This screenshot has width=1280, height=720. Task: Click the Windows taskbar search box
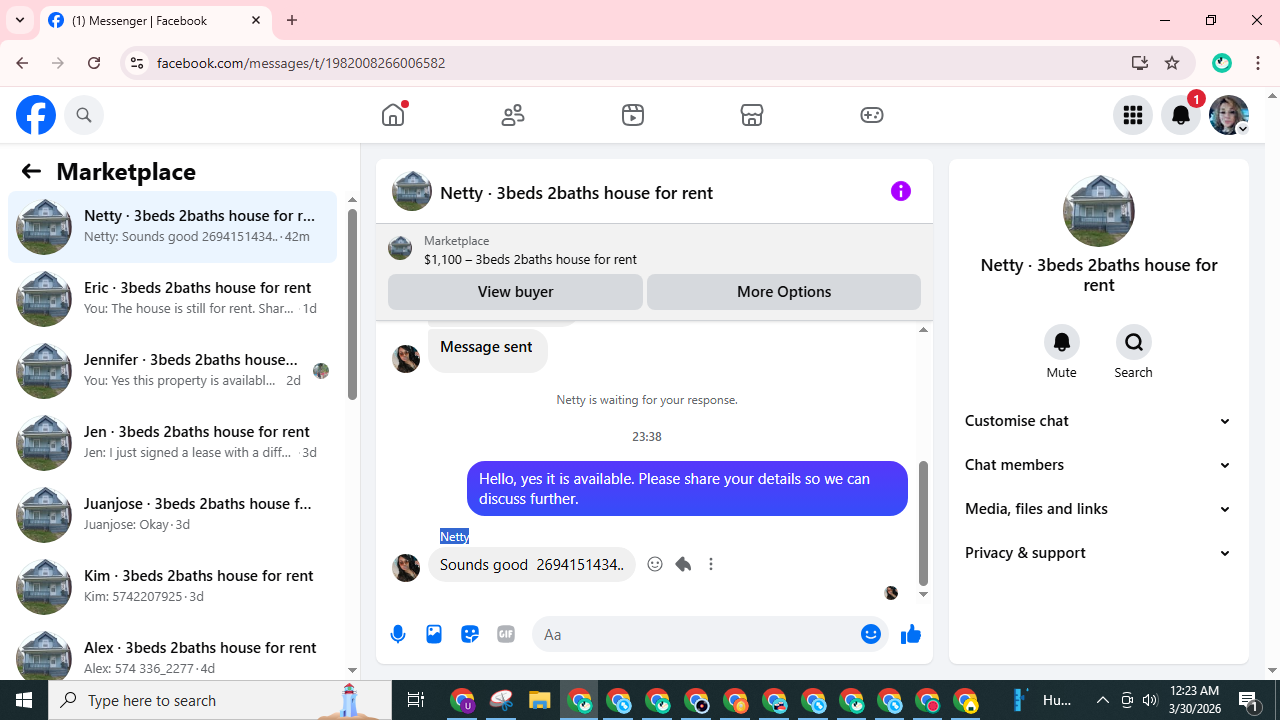coord(220,700)
